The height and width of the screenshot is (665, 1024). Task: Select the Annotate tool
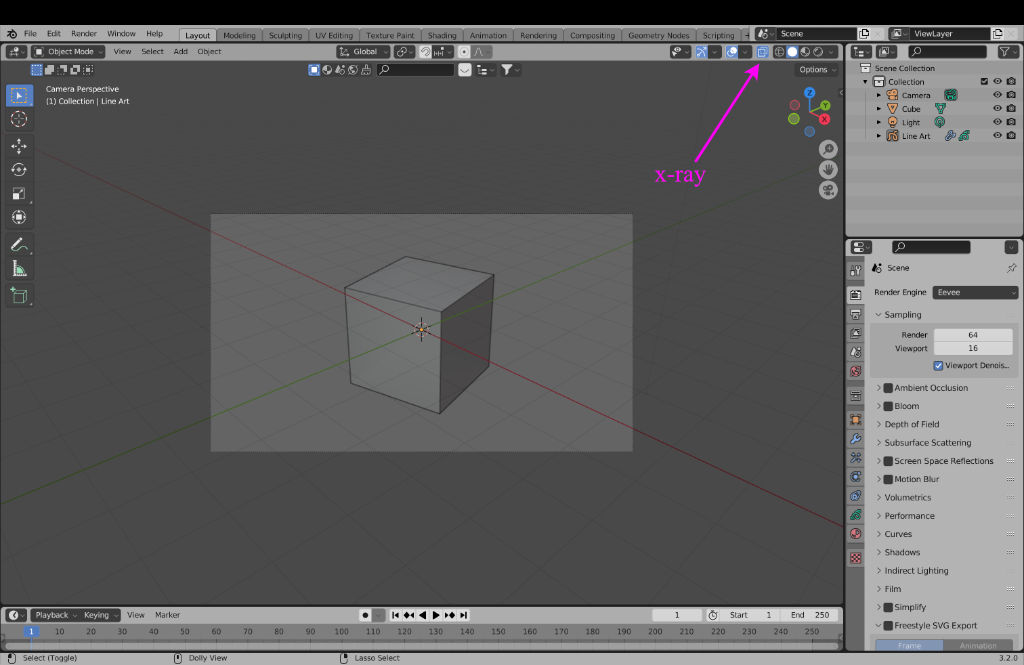pyautogui.click(x=19, y=245)
